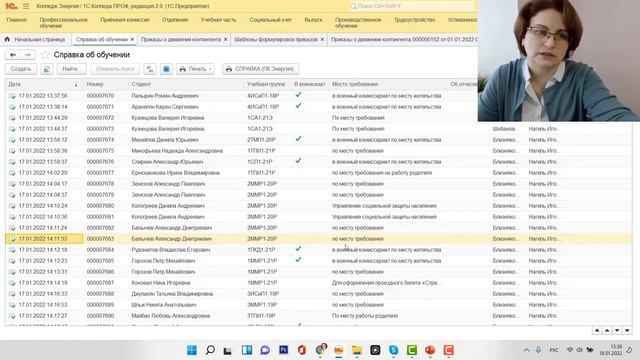Click the search field Поиск Ctrl+Shift+F
The height and width of the screenshot is (360, 640).
pyautogui.click(x=411, y=6)
